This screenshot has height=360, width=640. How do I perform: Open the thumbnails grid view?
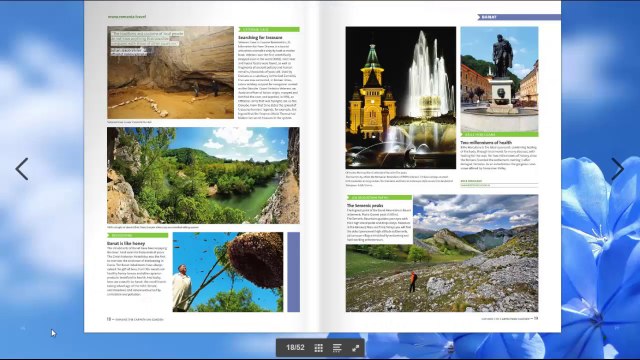pyautogui.click(x=319, y=348)
